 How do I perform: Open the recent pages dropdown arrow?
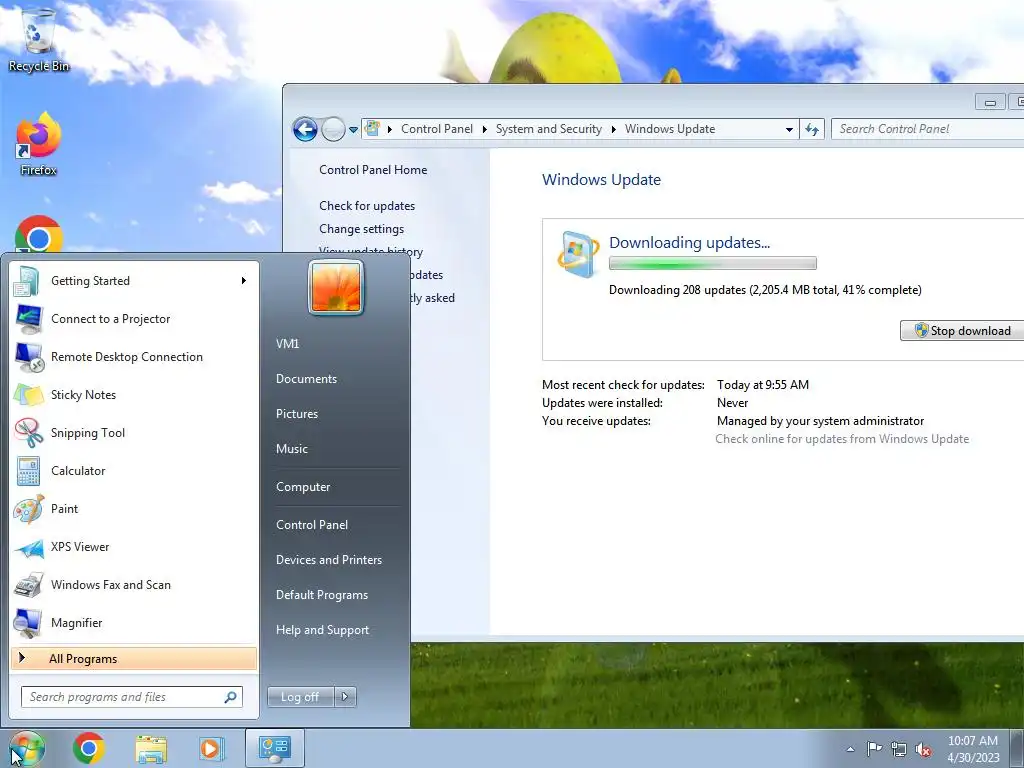coord(353,129)
